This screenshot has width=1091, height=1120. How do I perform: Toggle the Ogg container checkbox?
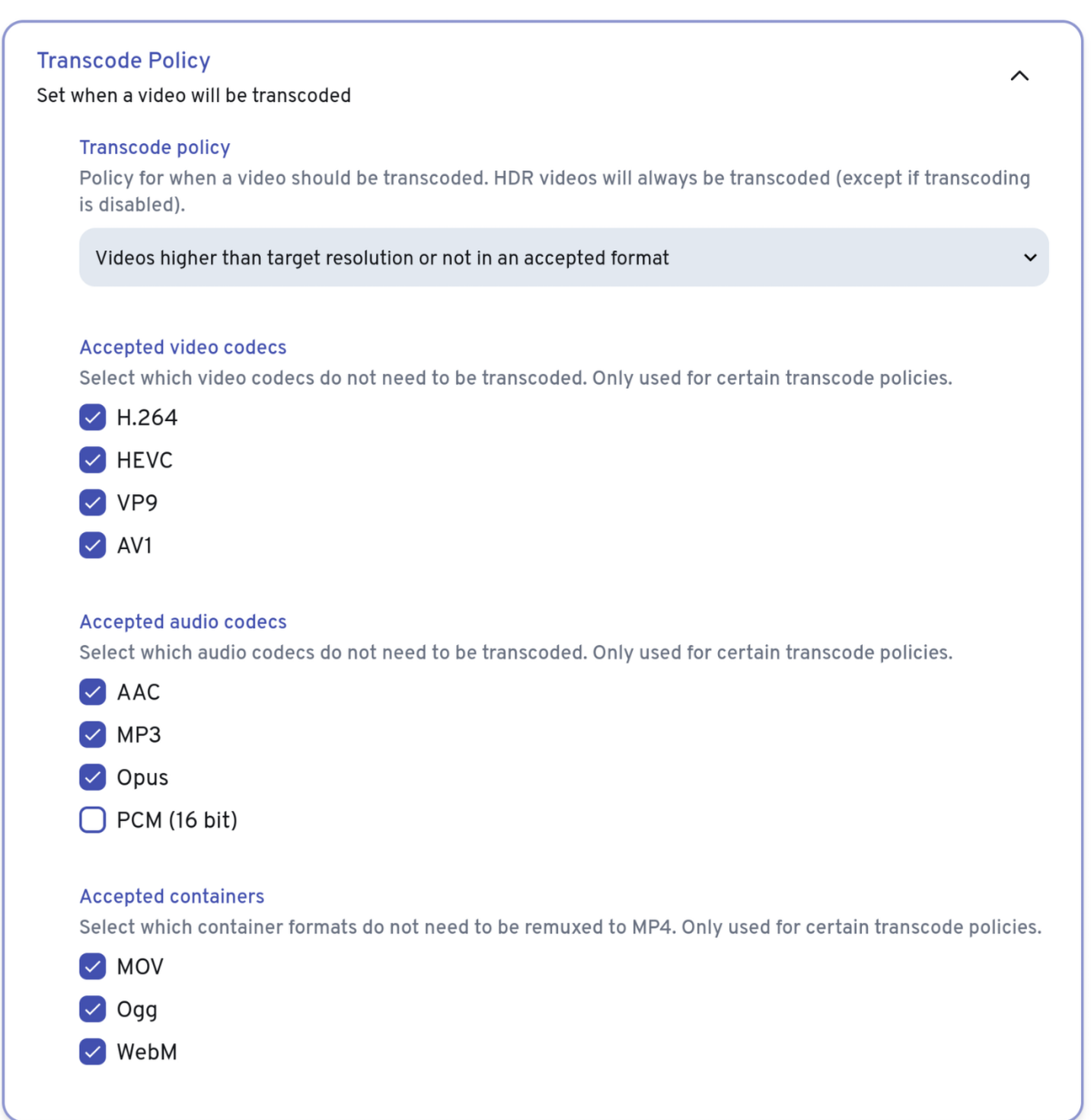point(93,1010)
